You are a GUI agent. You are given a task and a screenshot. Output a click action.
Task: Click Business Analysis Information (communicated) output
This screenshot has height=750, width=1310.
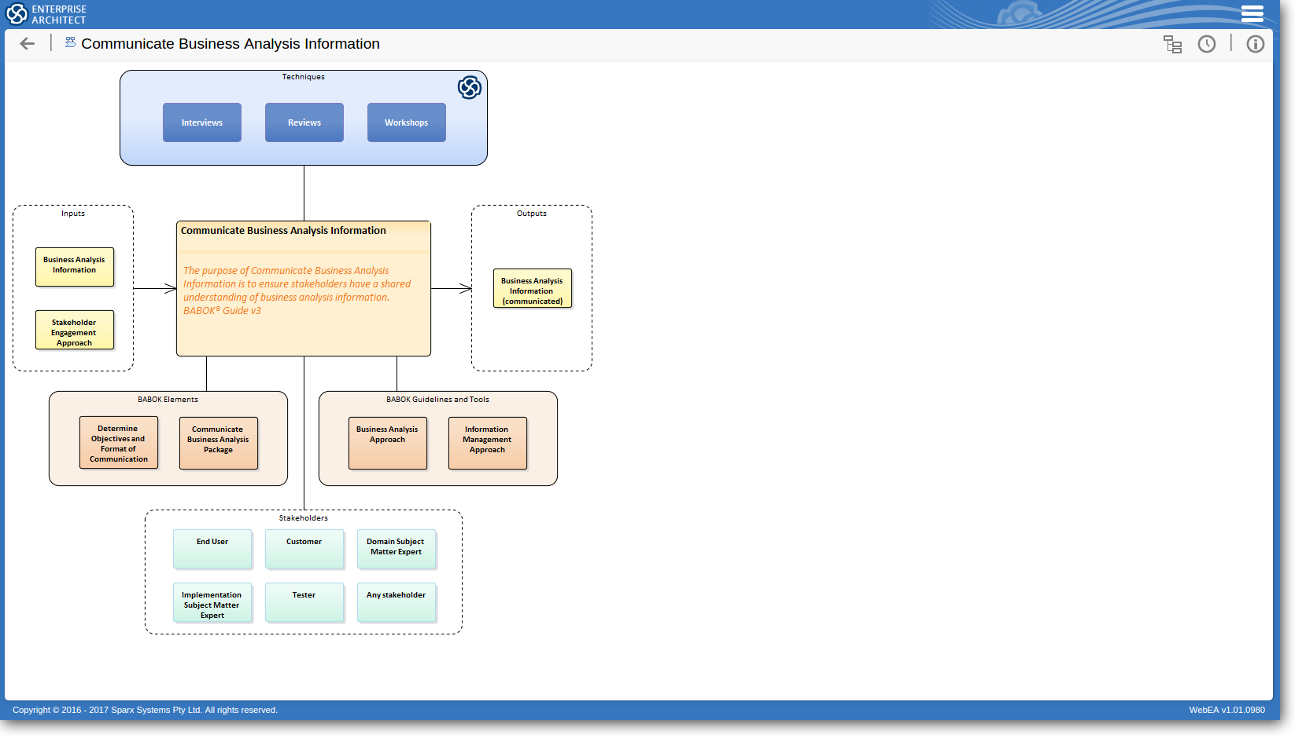point(532,288)
